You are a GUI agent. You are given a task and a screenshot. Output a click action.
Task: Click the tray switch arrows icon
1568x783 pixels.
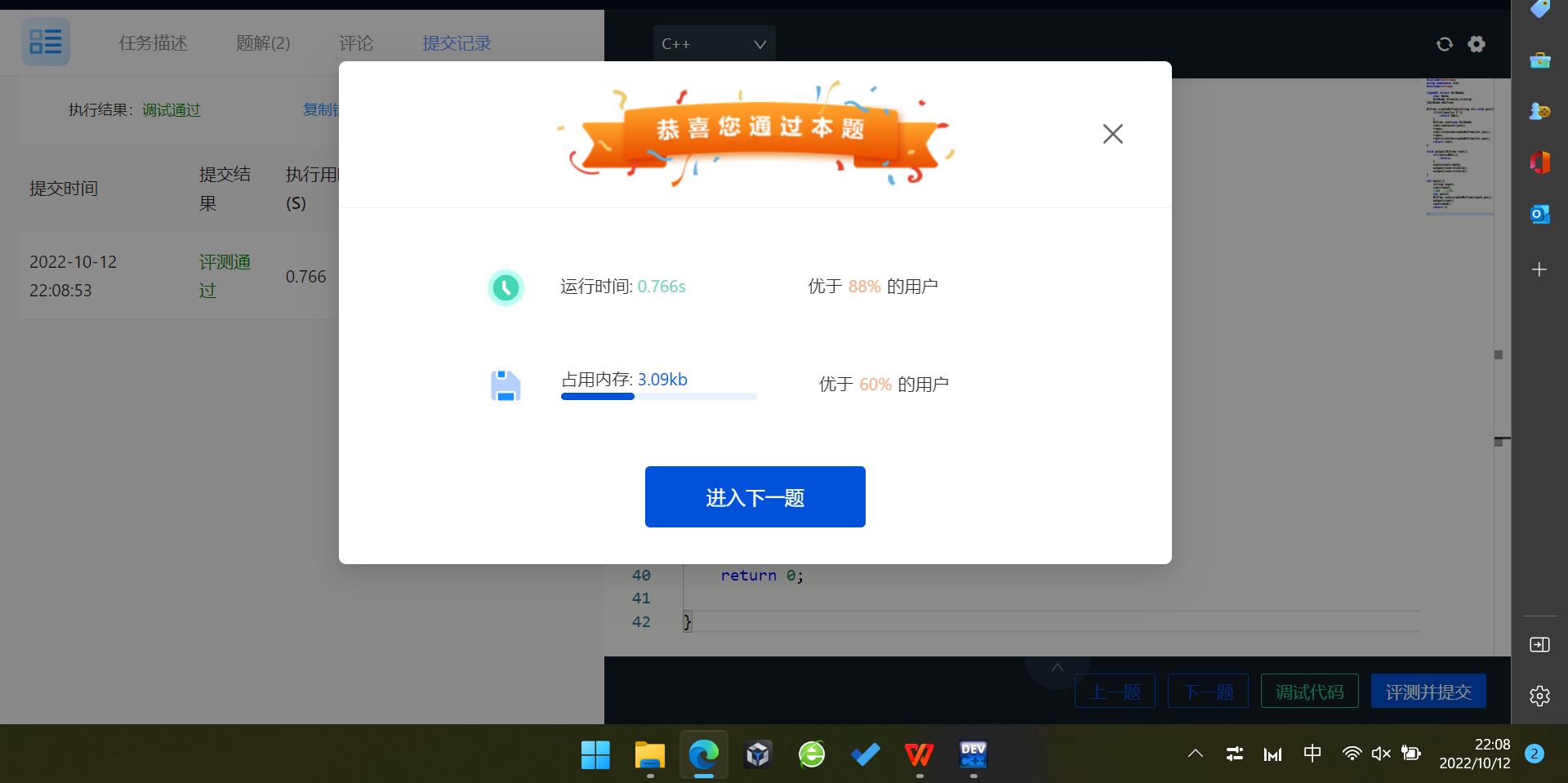(1234, 754)
